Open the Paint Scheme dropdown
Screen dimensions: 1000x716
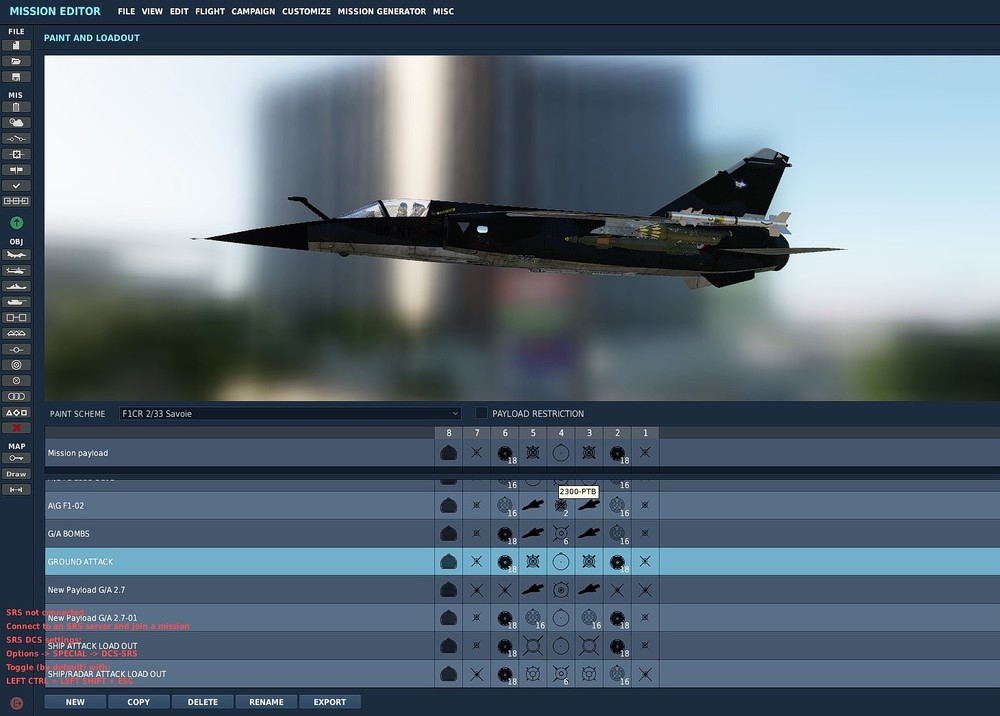(290, 414)
